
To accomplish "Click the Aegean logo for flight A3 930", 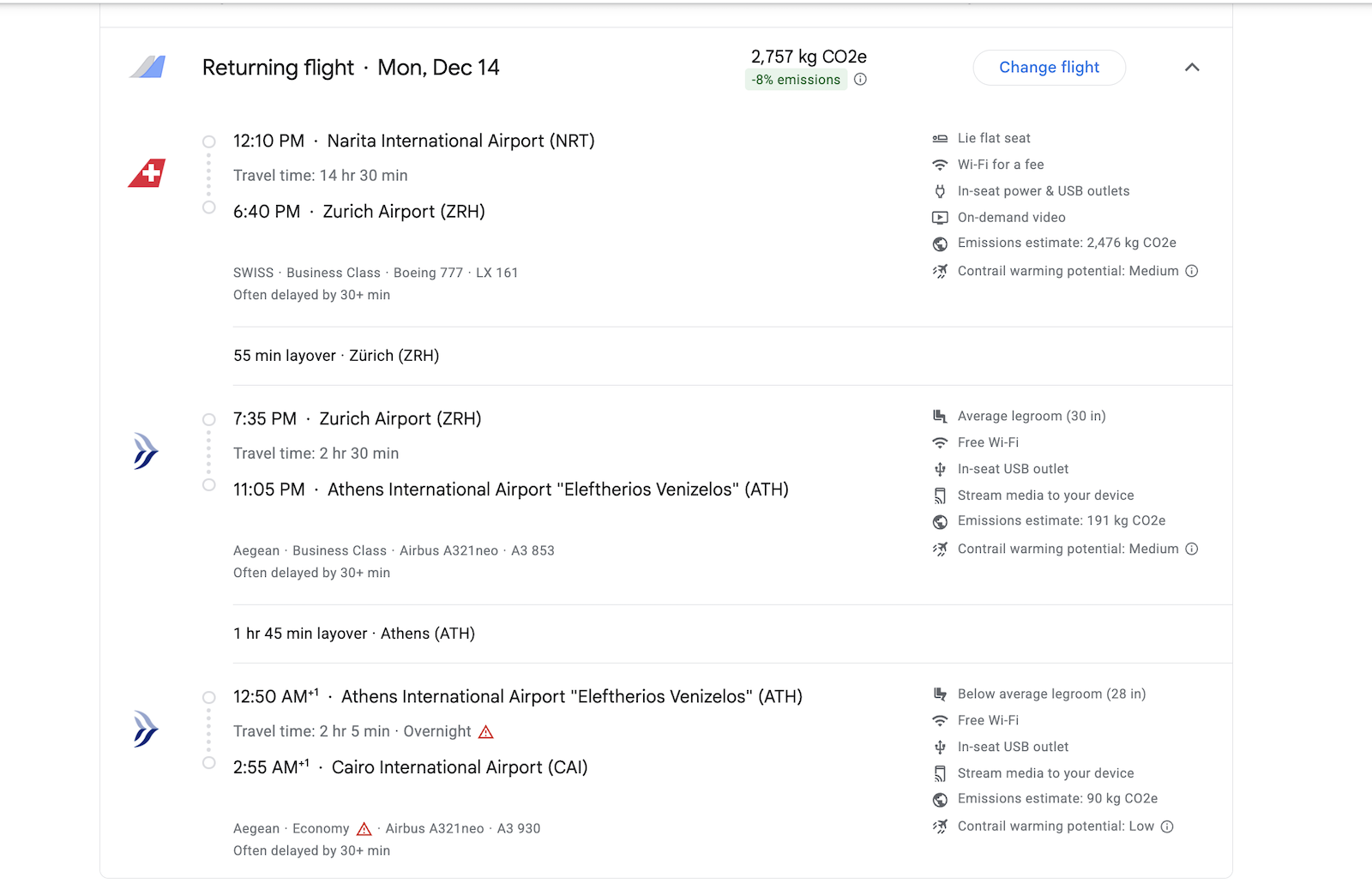I will pyautogui.click(x=146, y=730).
